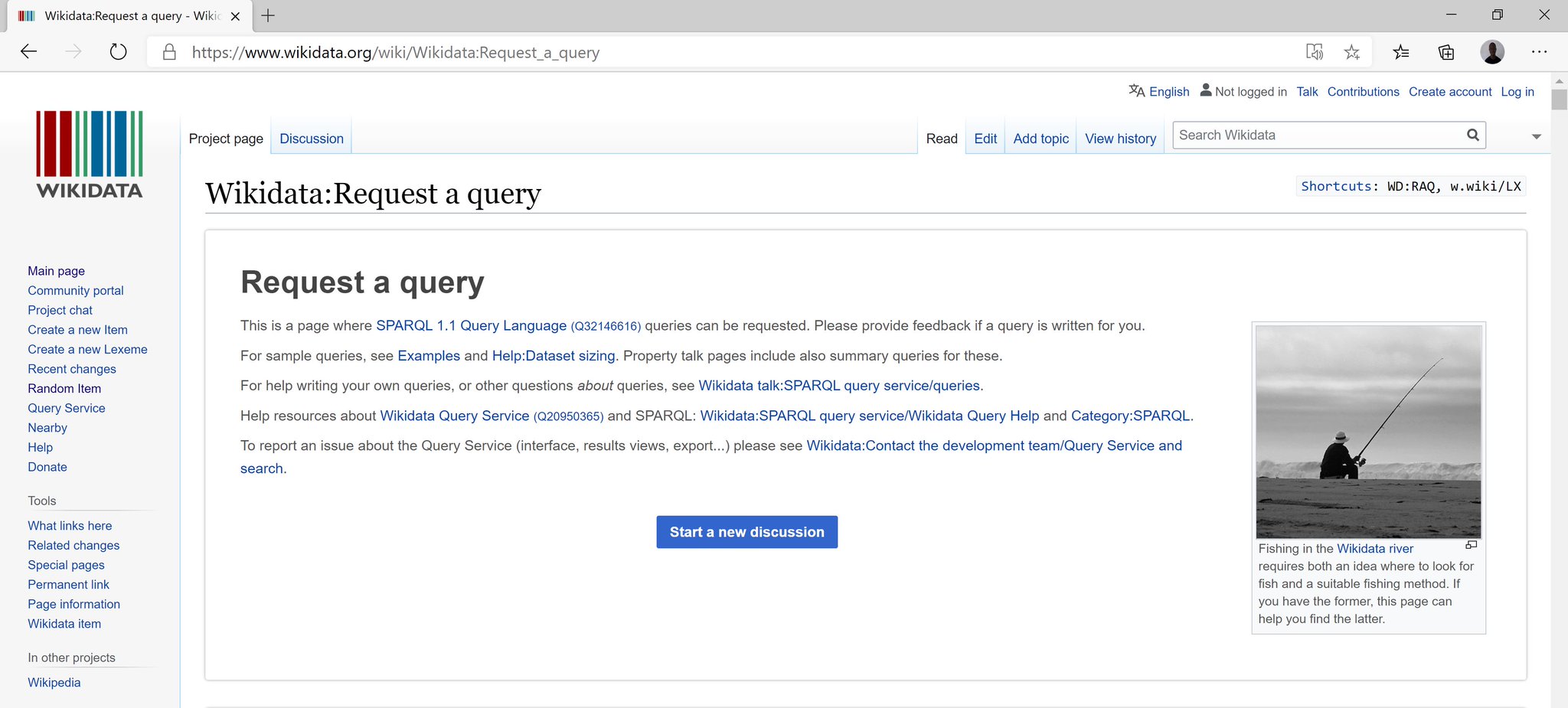
Task: Add page to favorites star icon
Action: tap(1352, 52)
